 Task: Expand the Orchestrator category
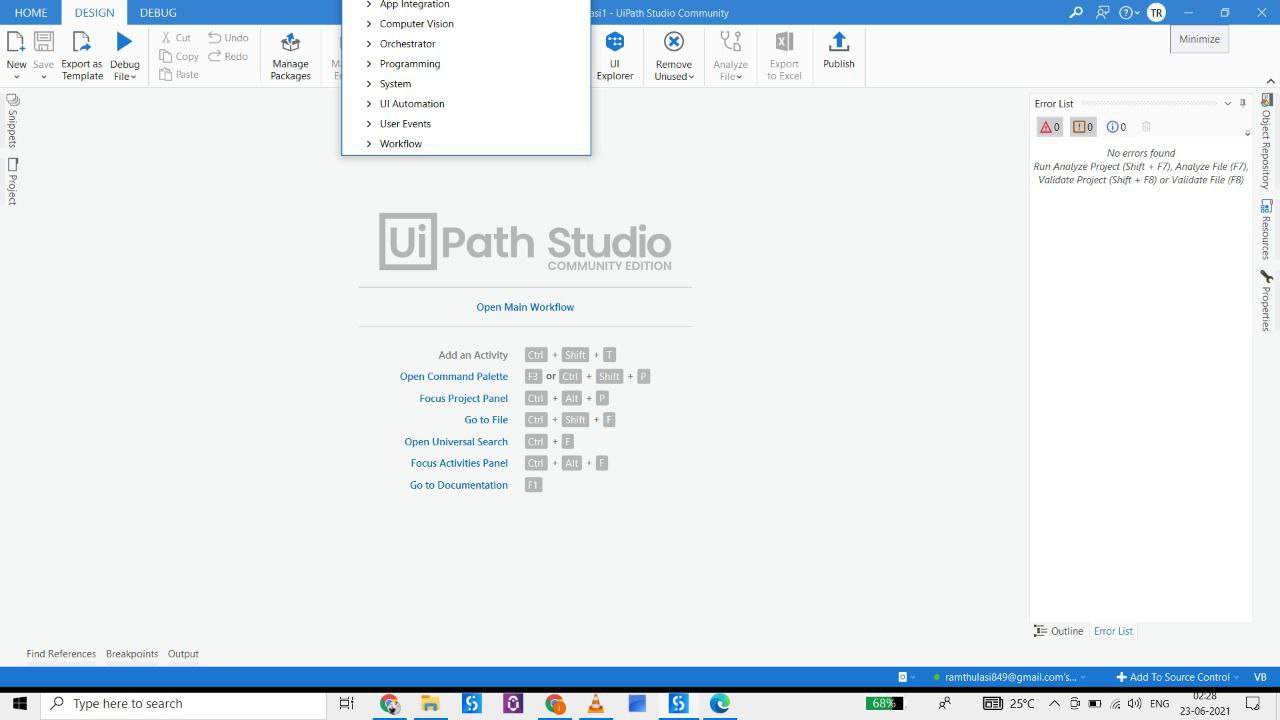(369, 44)
